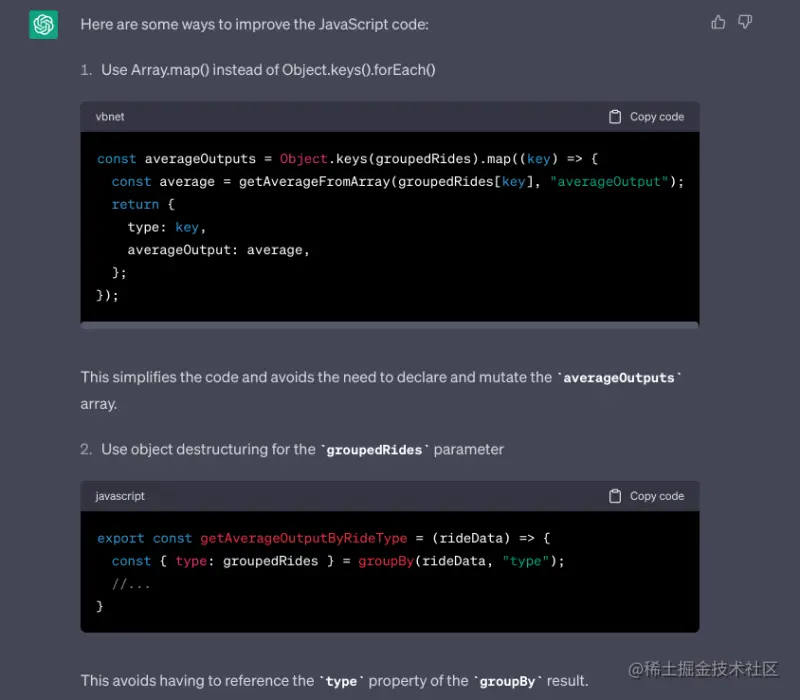Click the thumbs up feedback icon

(x=718, y=22)
